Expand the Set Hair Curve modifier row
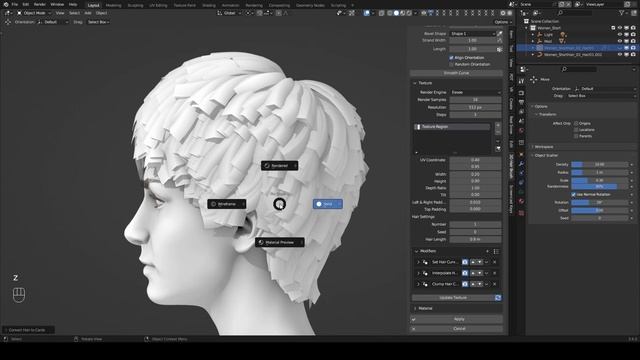 (x=418, y=262)
